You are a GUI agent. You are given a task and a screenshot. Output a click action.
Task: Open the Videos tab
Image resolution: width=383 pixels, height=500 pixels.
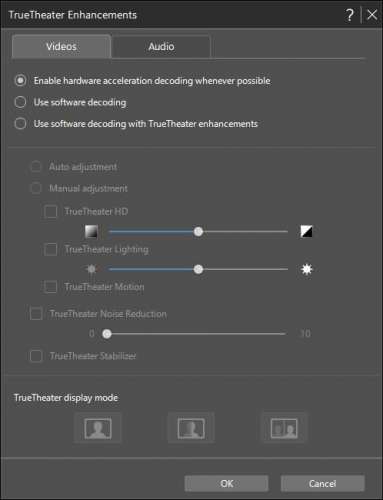click(61, 47)
